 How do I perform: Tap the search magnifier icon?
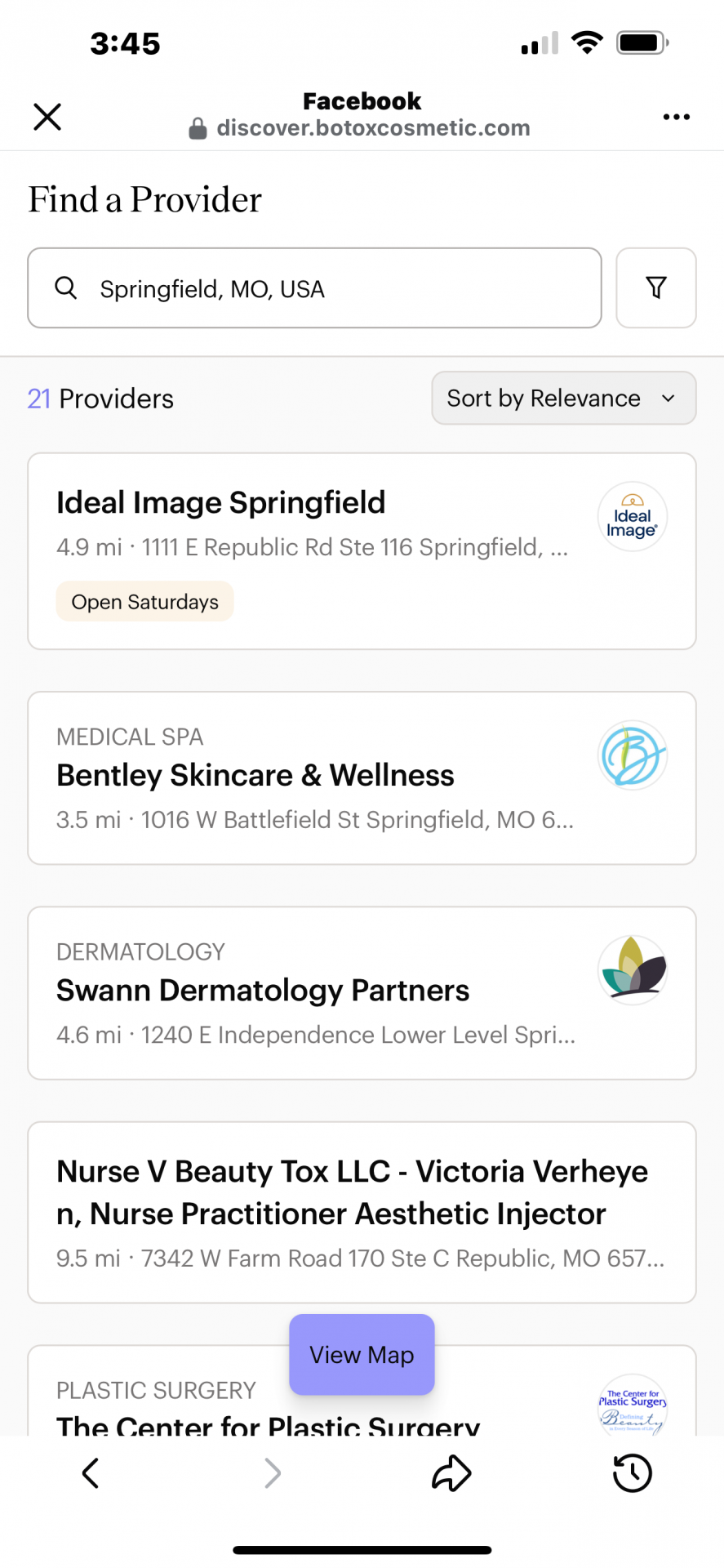(x=66, y=287)
